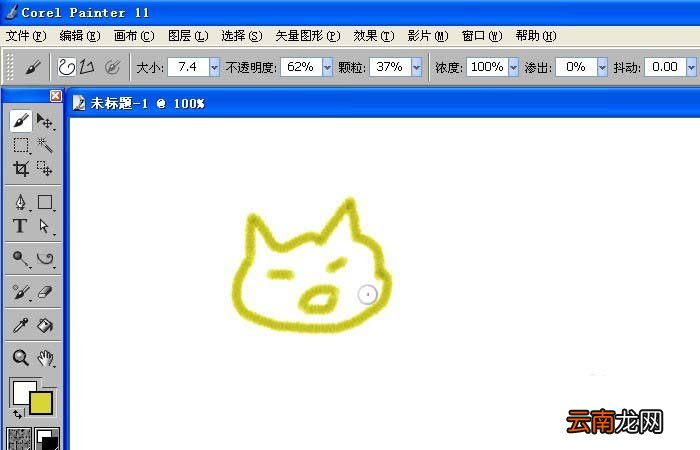Open the 颗粒 grain slider dropdown
Viewport: 700px width, 450px height.
(x=417, y=67)
